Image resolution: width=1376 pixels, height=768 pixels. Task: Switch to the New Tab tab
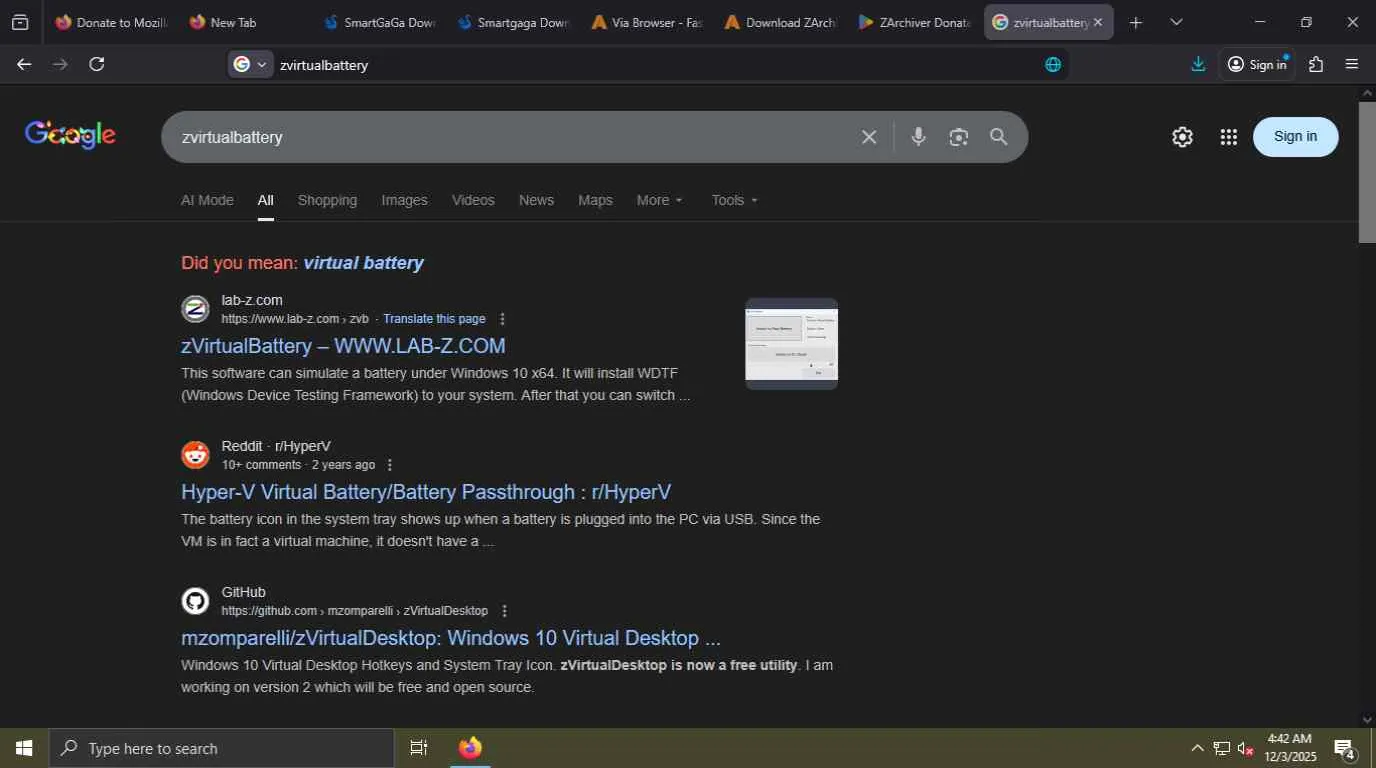245,22
